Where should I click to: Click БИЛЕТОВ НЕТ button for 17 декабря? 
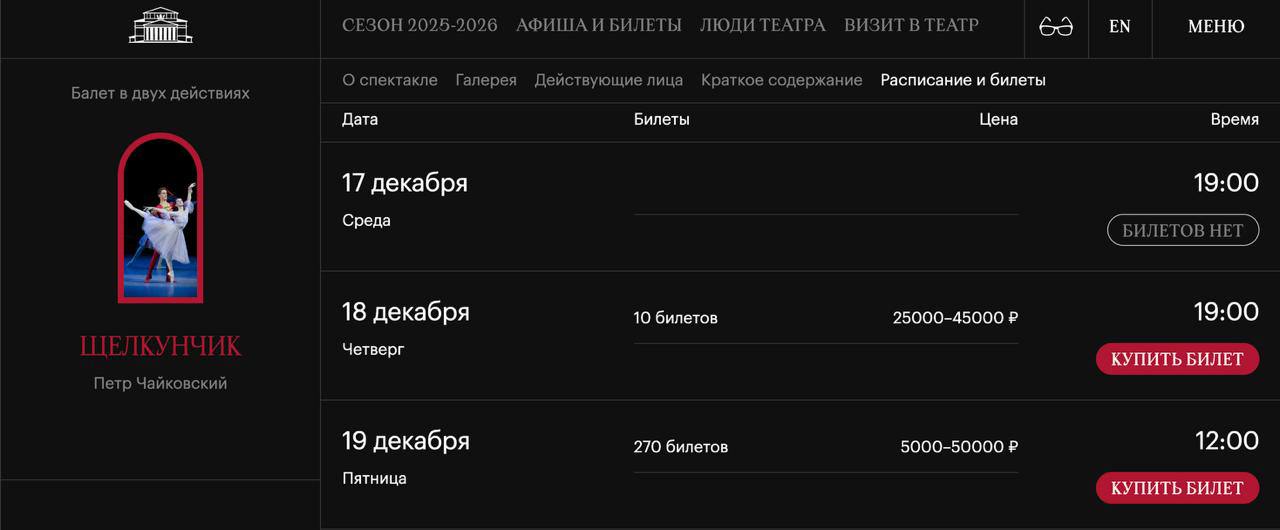coord(1182,230)
